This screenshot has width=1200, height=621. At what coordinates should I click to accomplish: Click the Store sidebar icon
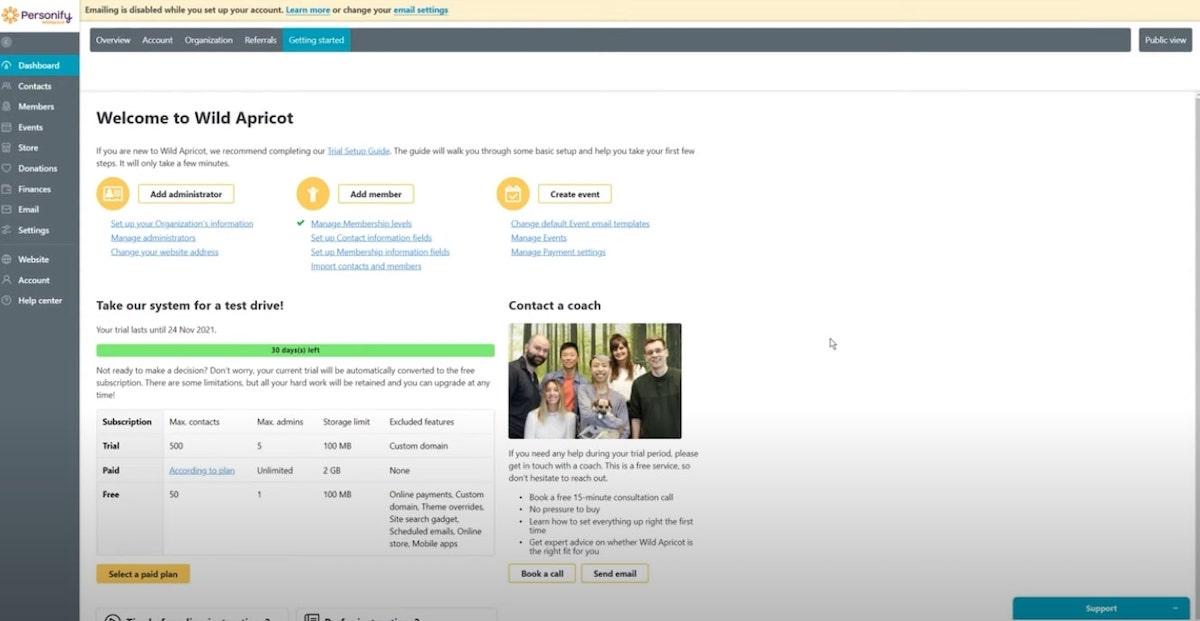tap(7, 148)
